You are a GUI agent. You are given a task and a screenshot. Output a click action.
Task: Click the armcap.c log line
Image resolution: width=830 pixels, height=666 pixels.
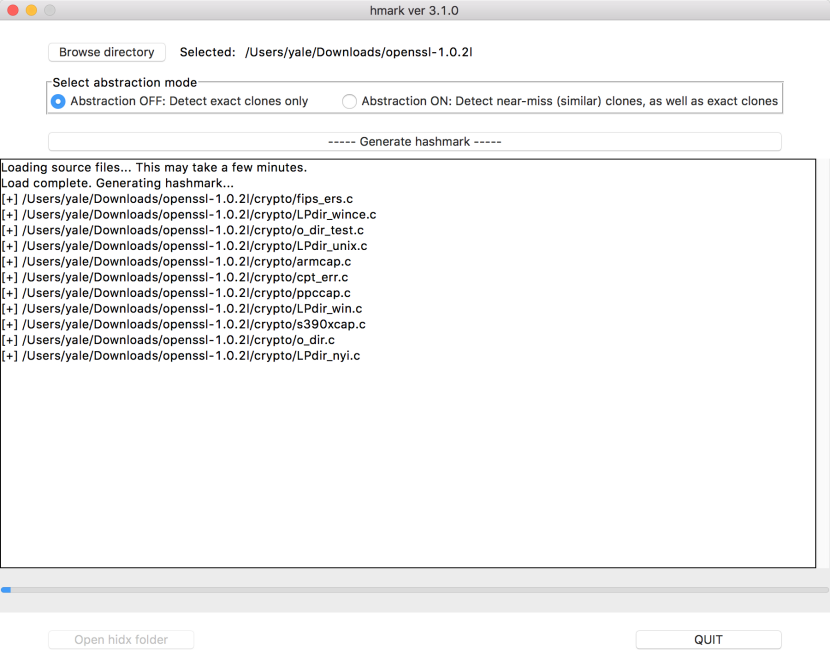tap(175, 261)
